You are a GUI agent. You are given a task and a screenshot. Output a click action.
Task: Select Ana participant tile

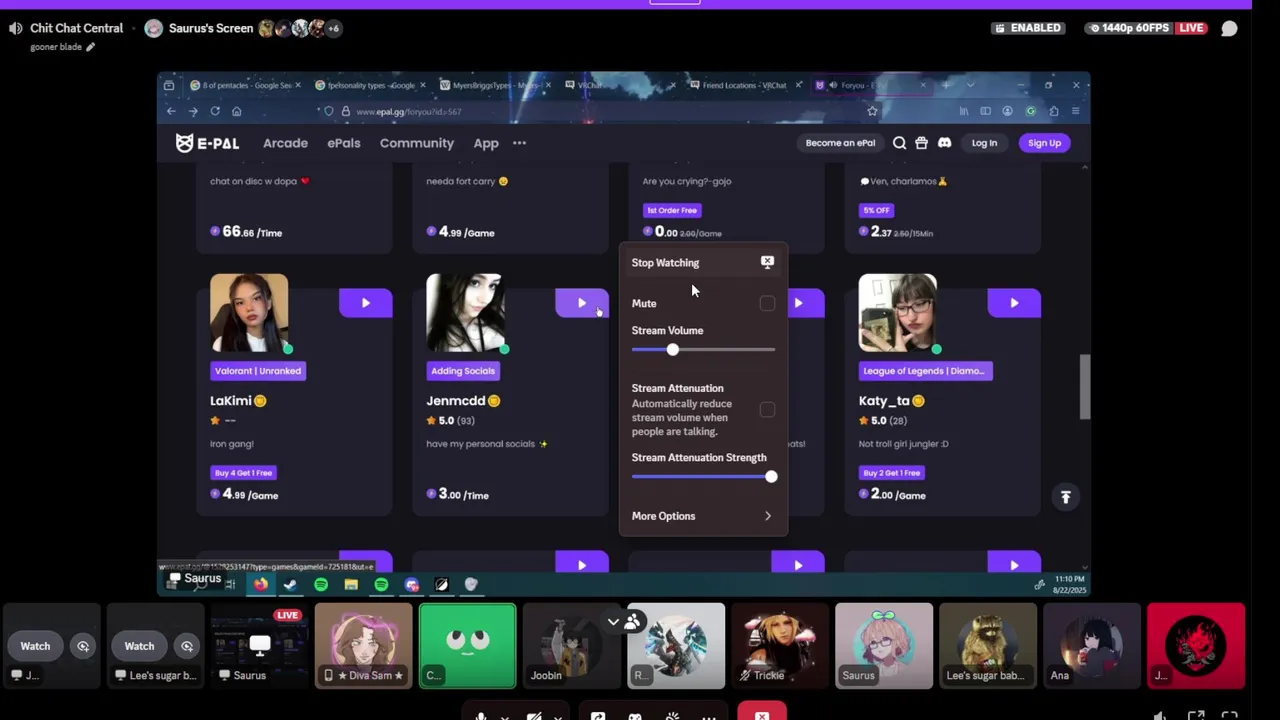[x=1092, y=646]
